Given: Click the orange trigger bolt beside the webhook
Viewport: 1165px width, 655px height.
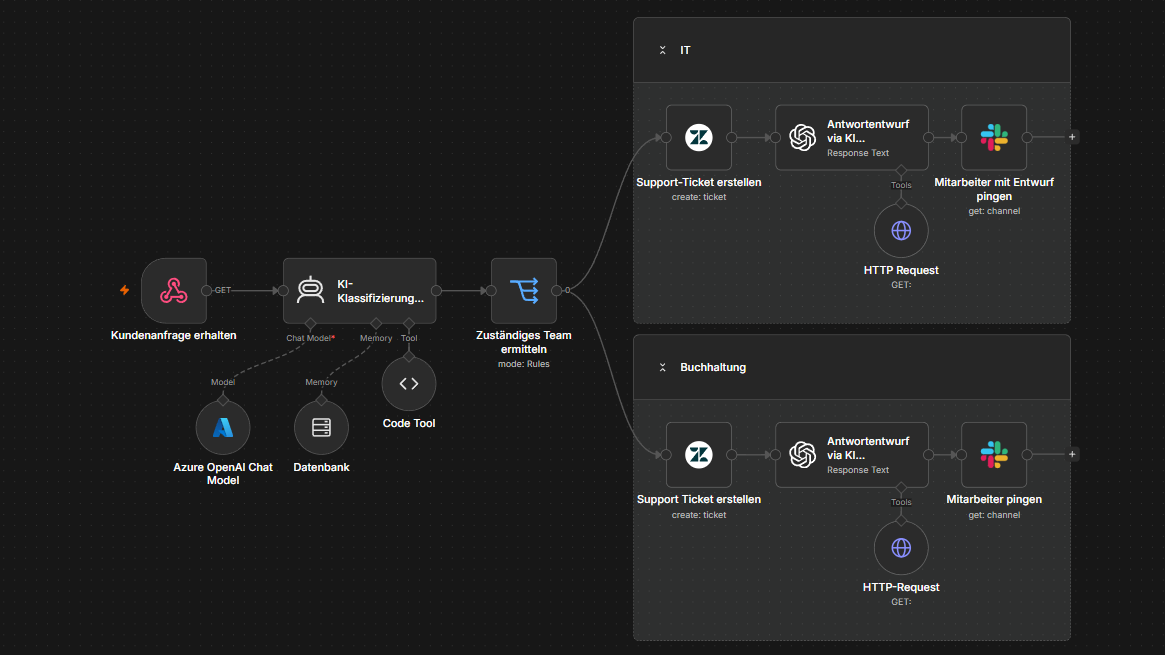Looking at the screenshot, I should pyautogui.click(x=125, y=290).
